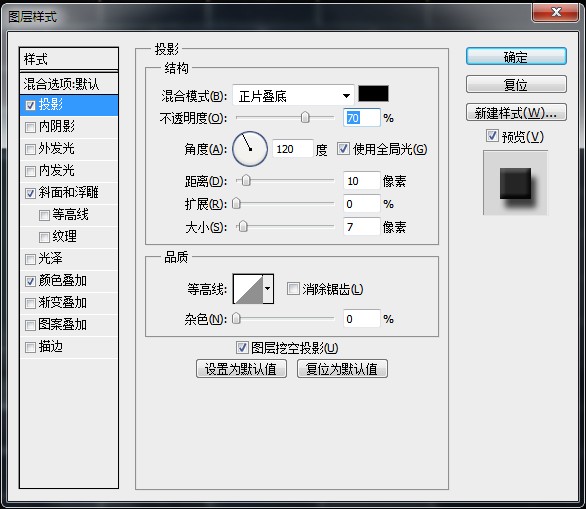586x509 pixels.
Task: Click the 扩展 slider handle
Action: point(237,204)
